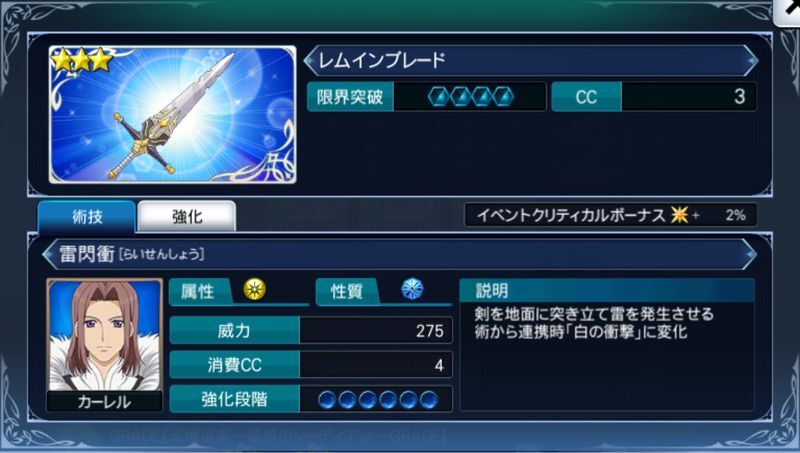This screenshot has height=453, width=800.
Task: Click left arrow of 雷閃衝 banner
Action: [x=49, y=254]
